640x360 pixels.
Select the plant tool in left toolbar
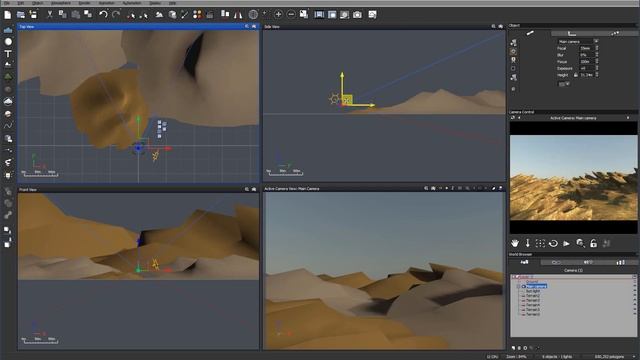8,77
